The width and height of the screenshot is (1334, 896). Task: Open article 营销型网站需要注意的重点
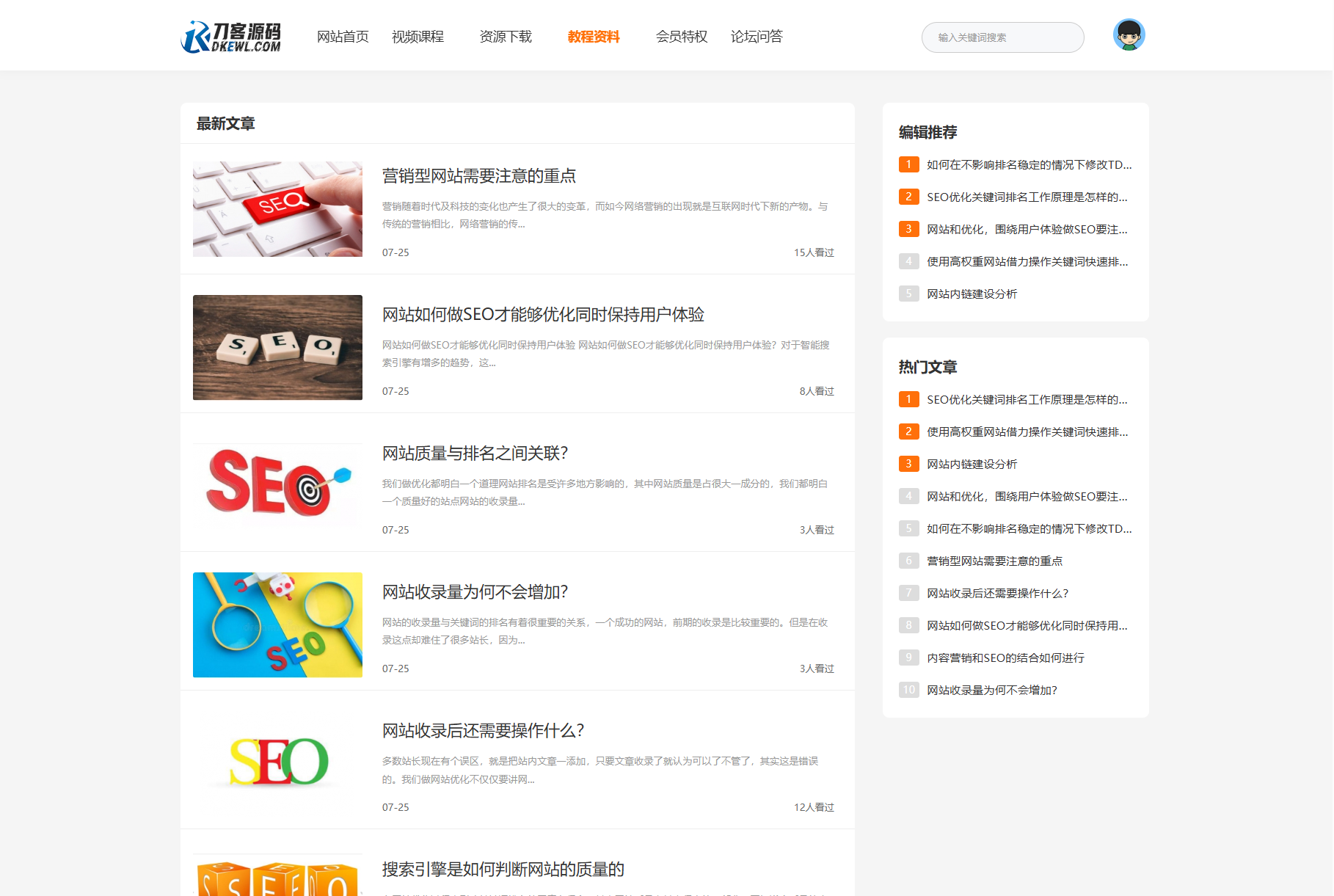(478, 175)
